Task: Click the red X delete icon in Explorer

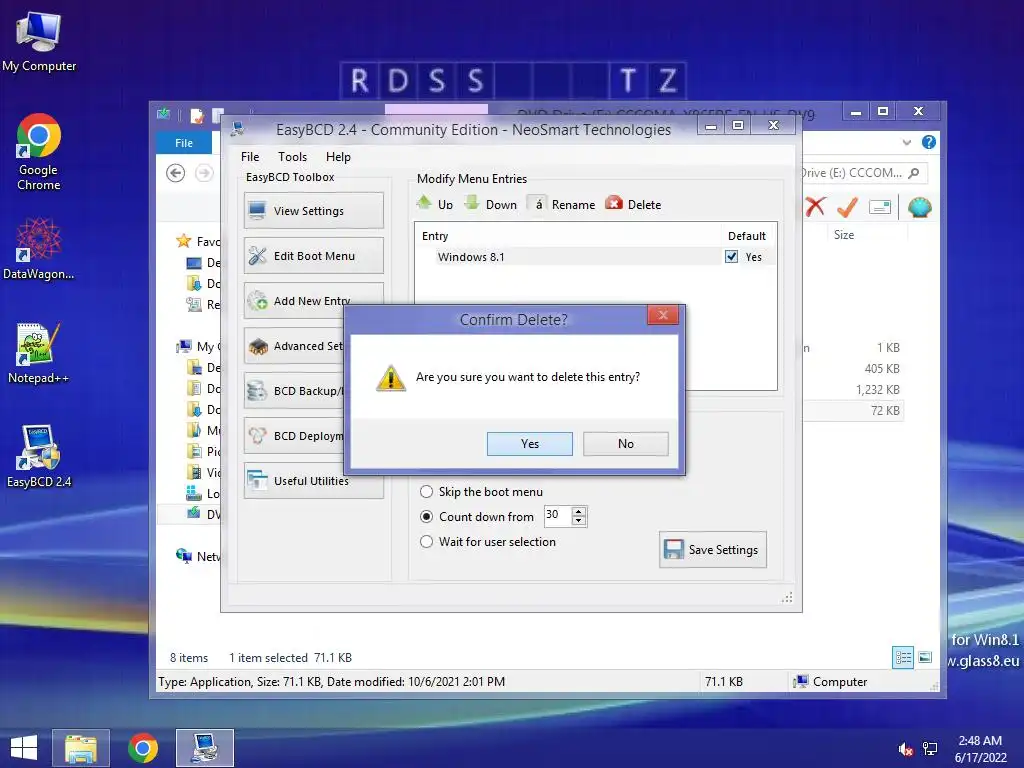Action: point(815,207)
